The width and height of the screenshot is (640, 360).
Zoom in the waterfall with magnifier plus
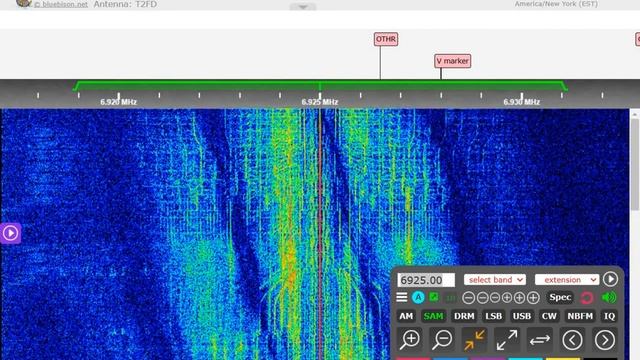(x=410, y=340)
